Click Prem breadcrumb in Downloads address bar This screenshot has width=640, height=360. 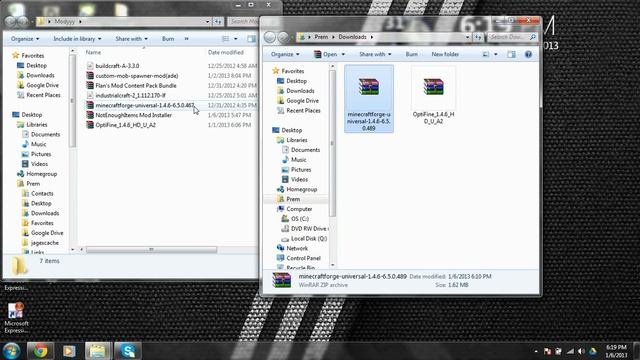pos(321,37)
